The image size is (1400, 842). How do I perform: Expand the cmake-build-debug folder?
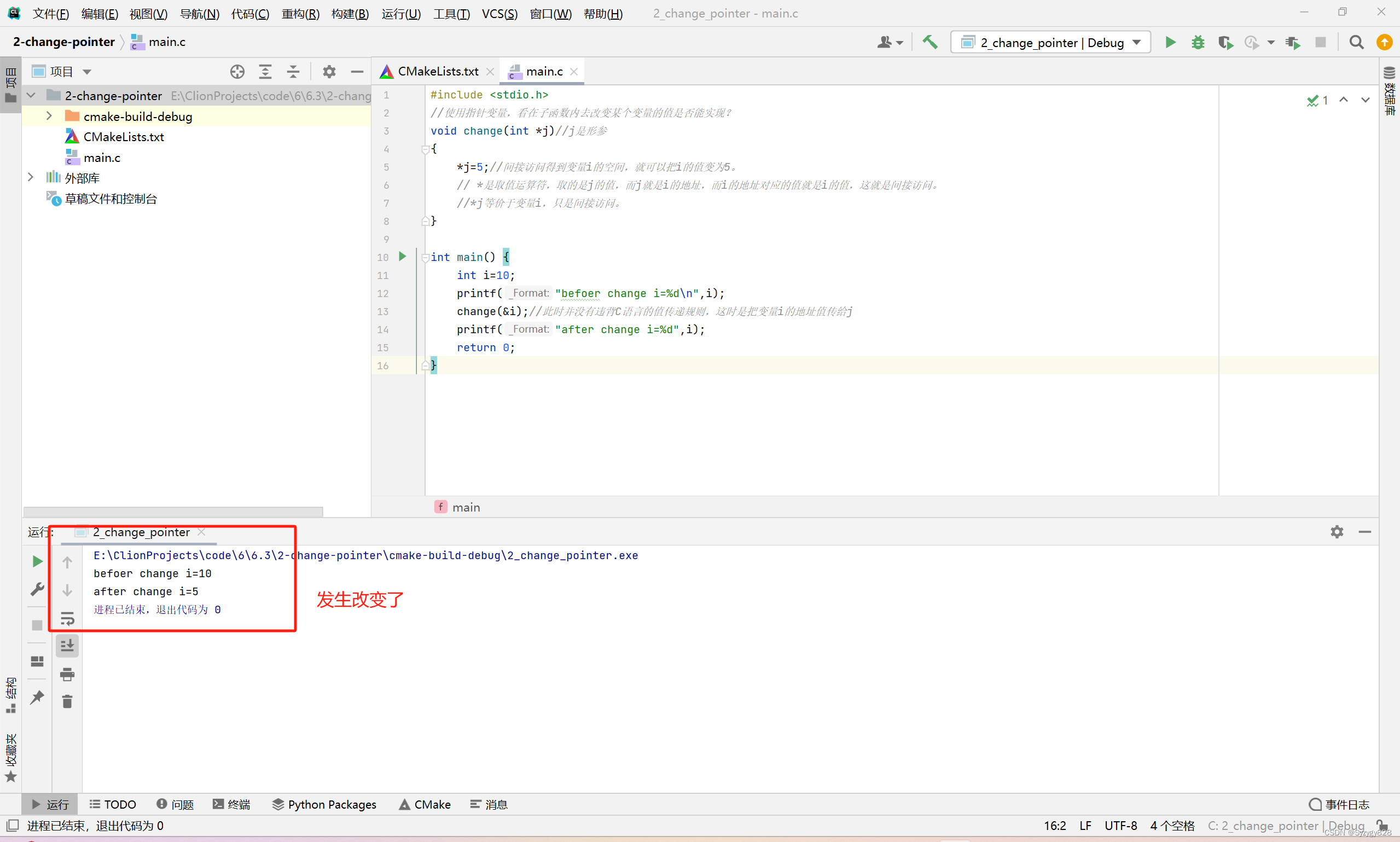click(x=49, y=116)
